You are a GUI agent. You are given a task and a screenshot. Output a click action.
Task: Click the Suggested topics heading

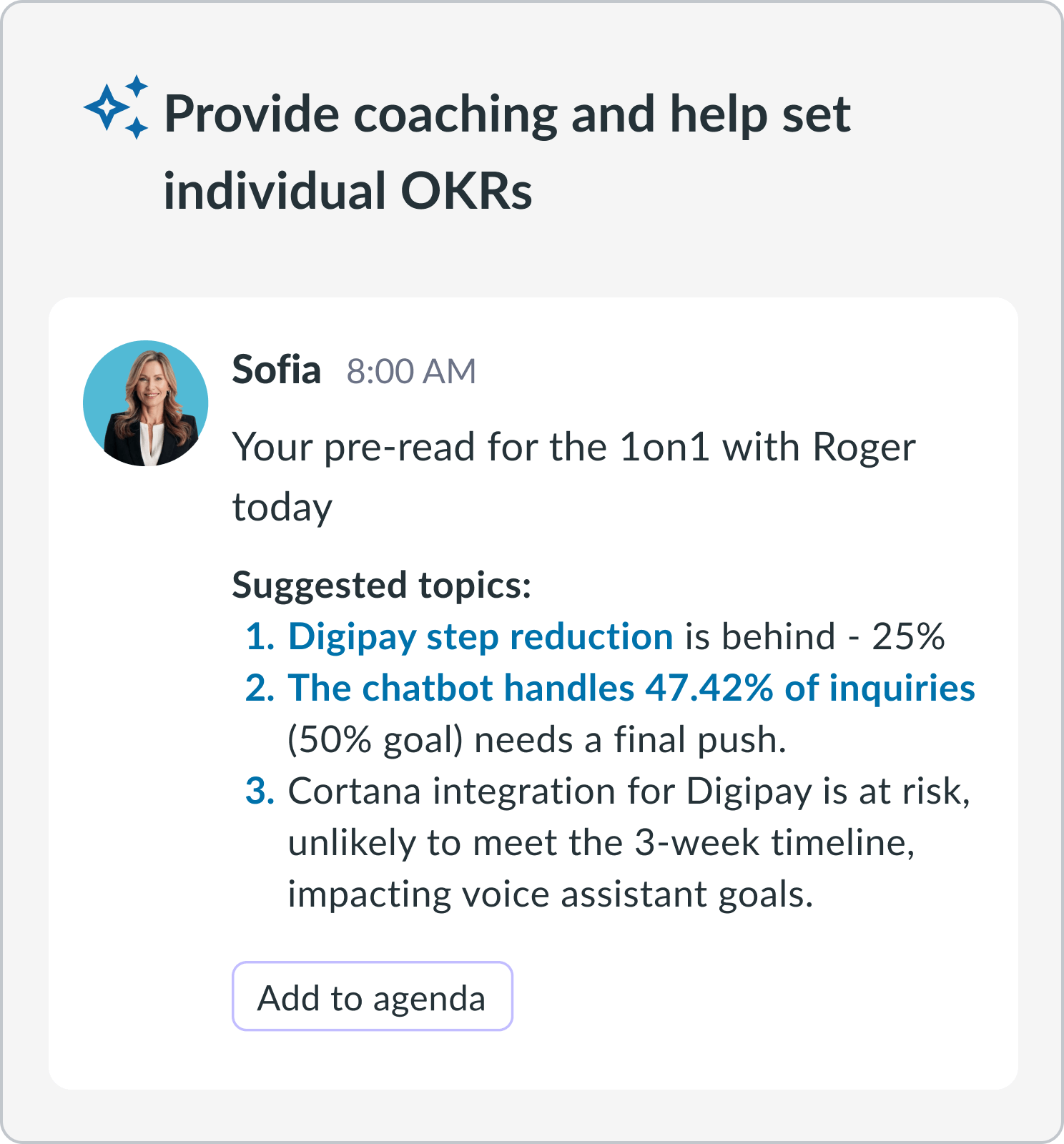[x=382, y=585]
